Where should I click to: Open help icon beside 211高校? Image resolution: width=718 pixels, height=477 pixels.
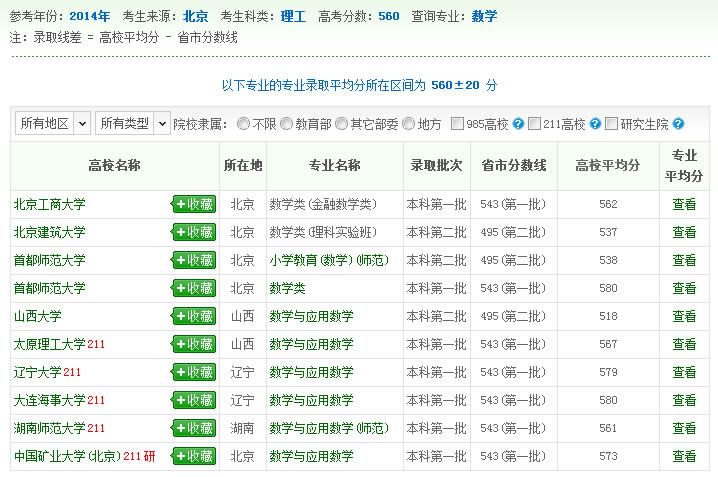595,124
